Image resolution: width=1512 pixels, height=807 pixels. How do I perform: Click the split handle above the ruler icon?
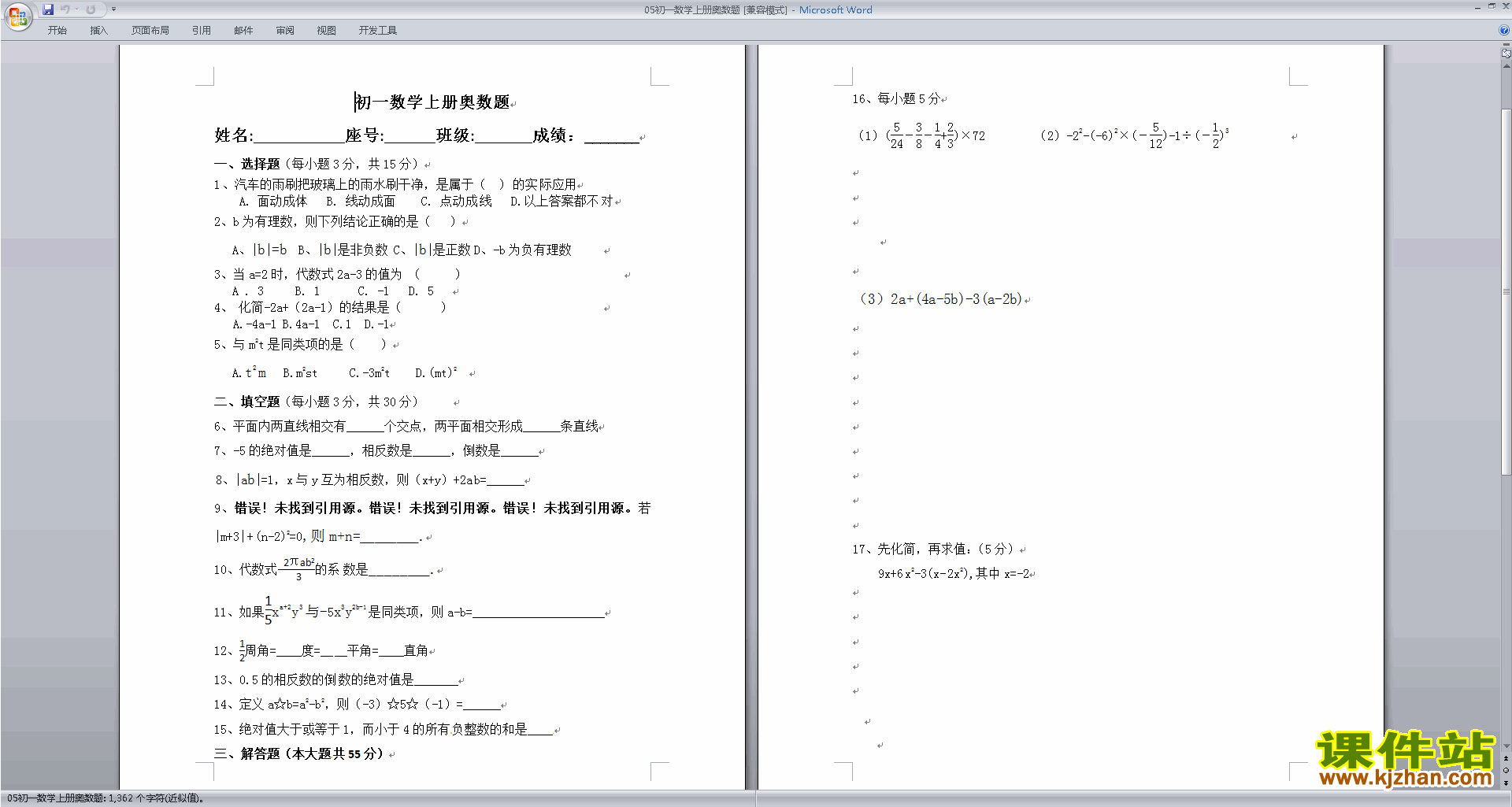[x=1506, y=45]
